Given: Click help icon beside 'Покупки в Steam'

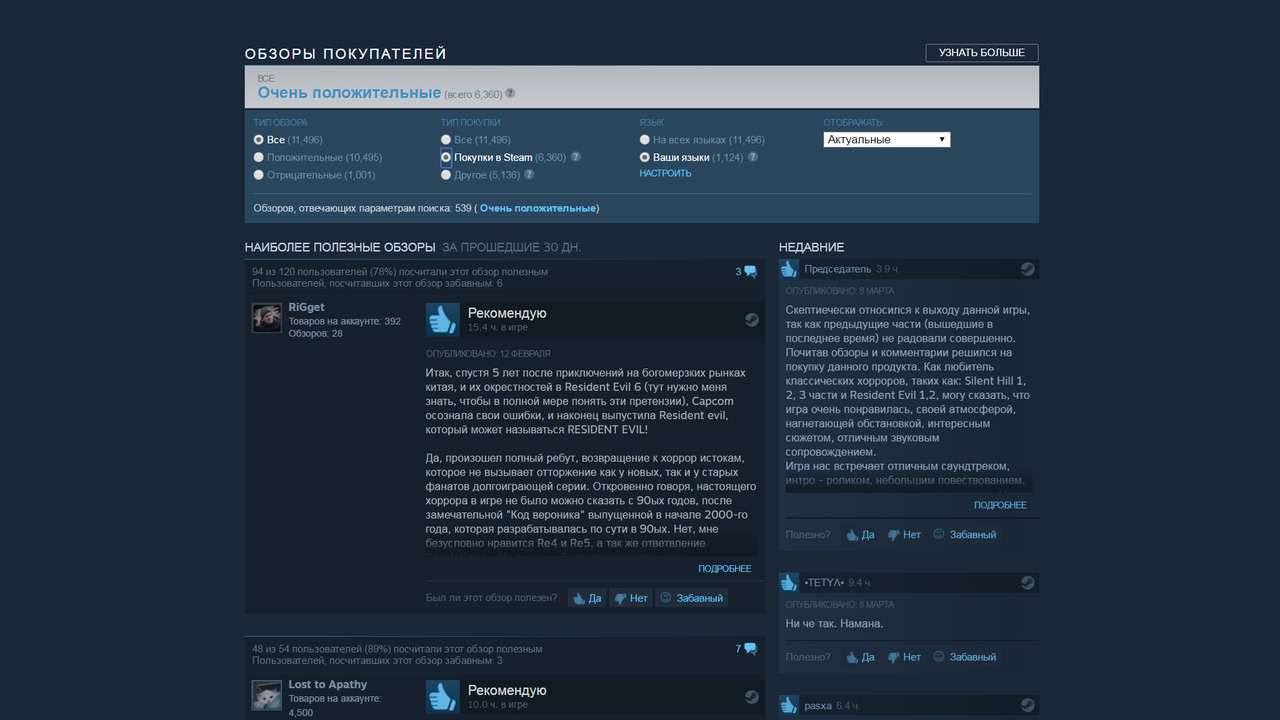Looking at the screenshot, I should [x=575, y=157].
